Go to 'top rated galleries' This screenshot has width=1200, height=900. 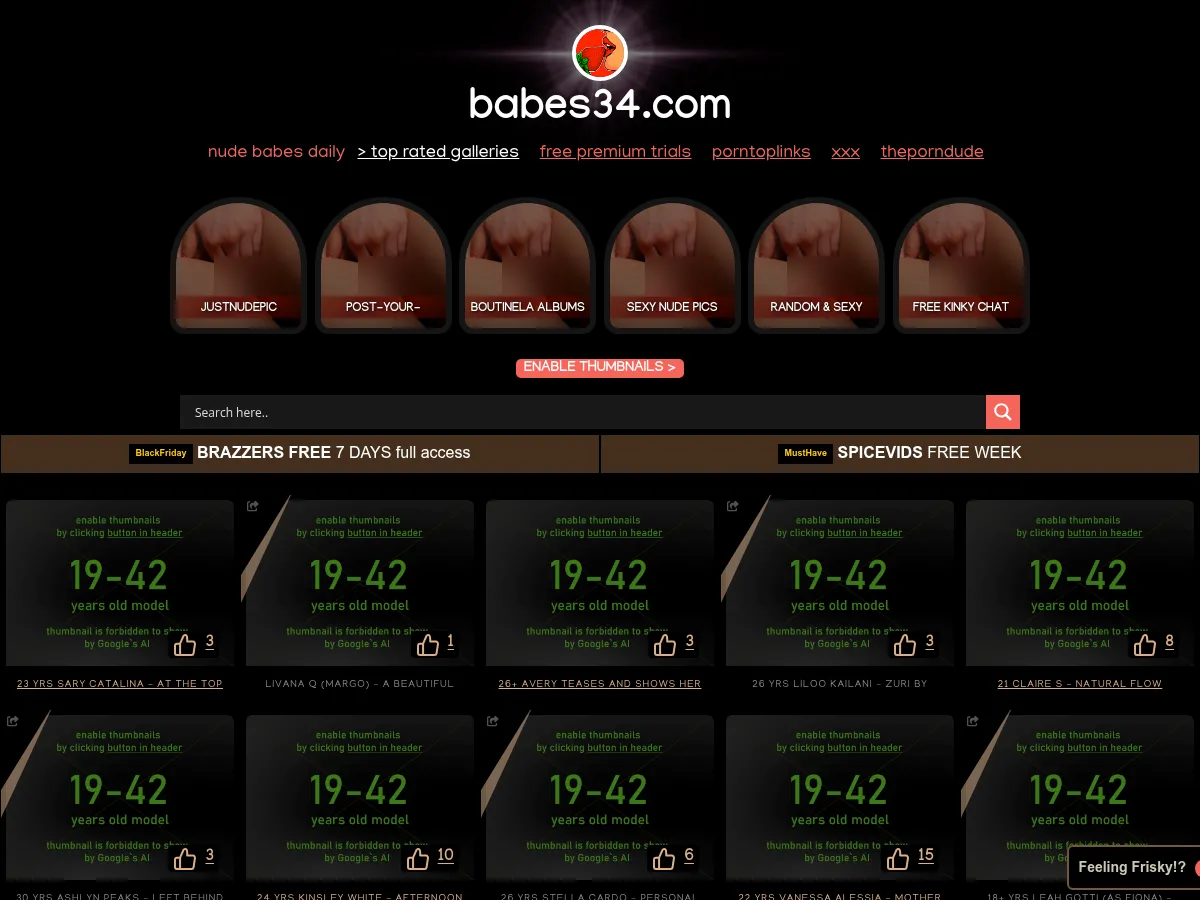tap(438, 152)
